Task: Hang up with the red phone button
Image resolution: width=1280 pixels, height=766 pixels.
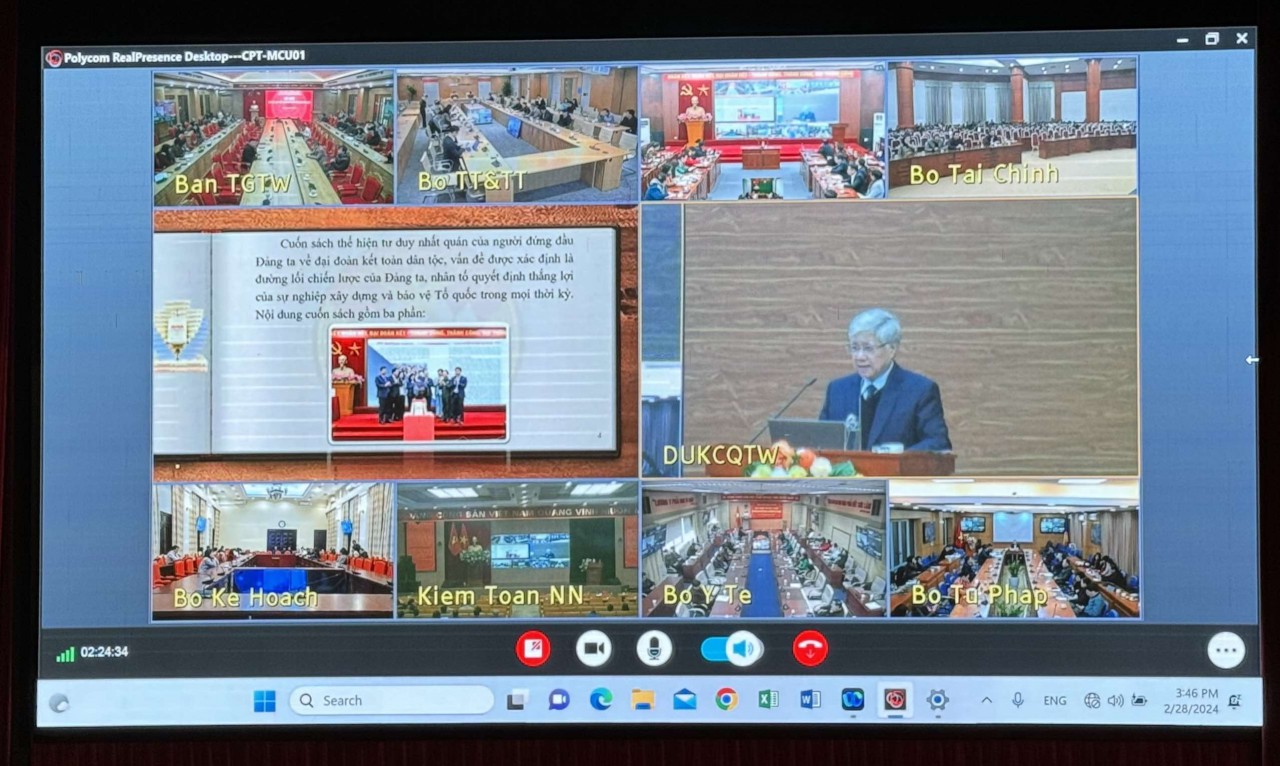Action: [810, 649]
